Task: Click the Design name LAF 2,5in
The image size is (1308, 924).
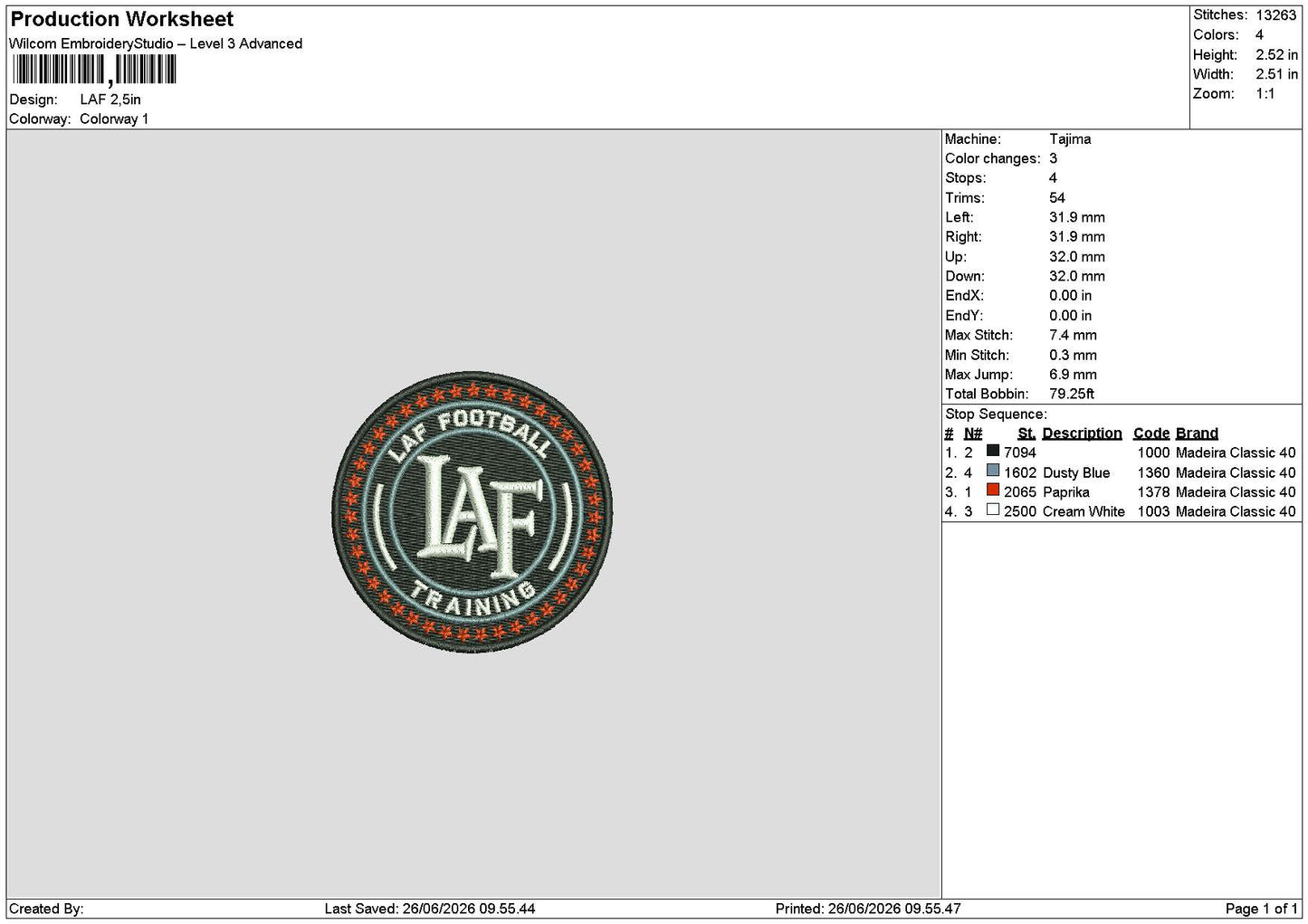Action: click(x=110, y=100)
